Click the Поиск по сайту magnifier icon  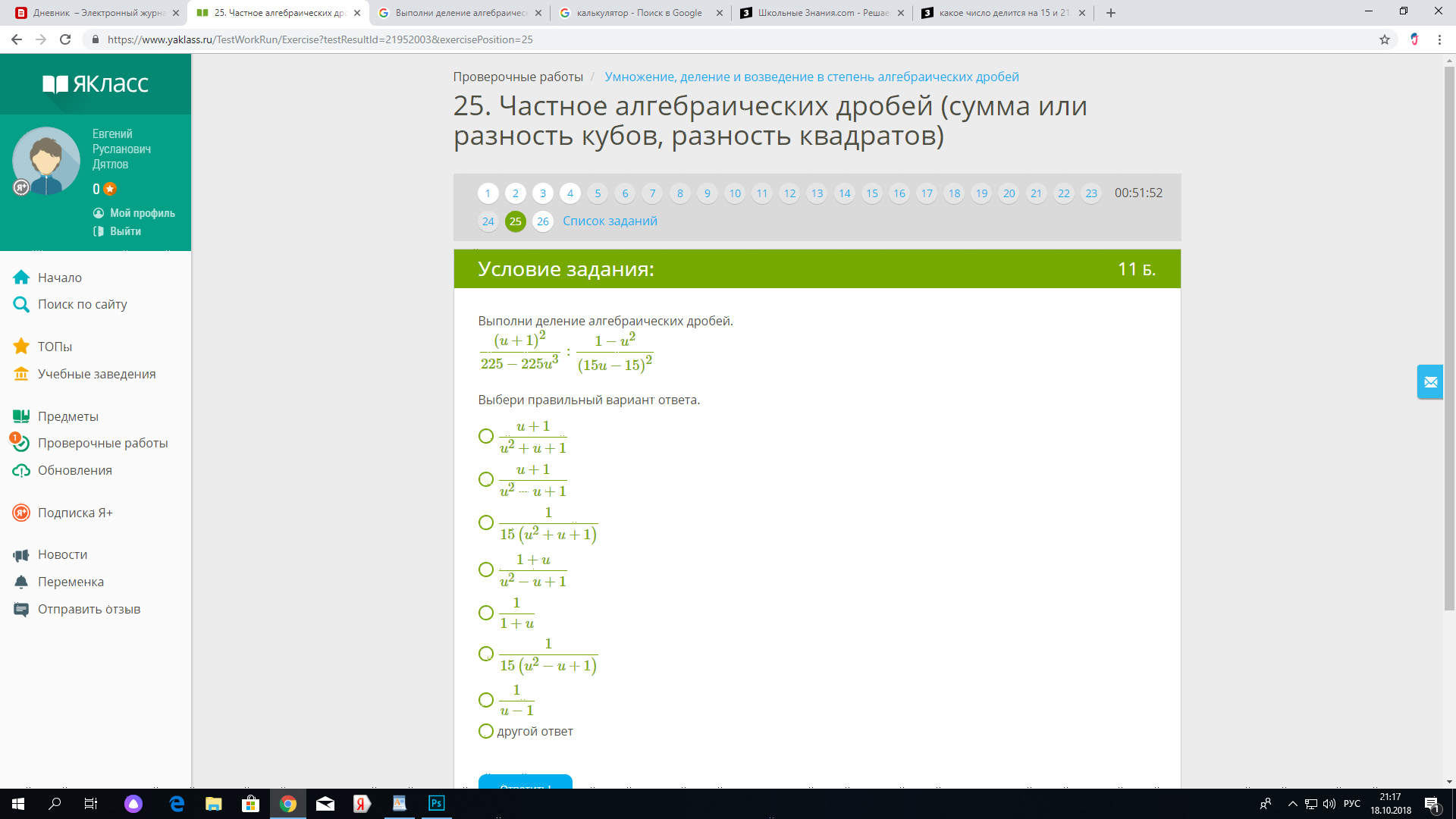(21, 305)
